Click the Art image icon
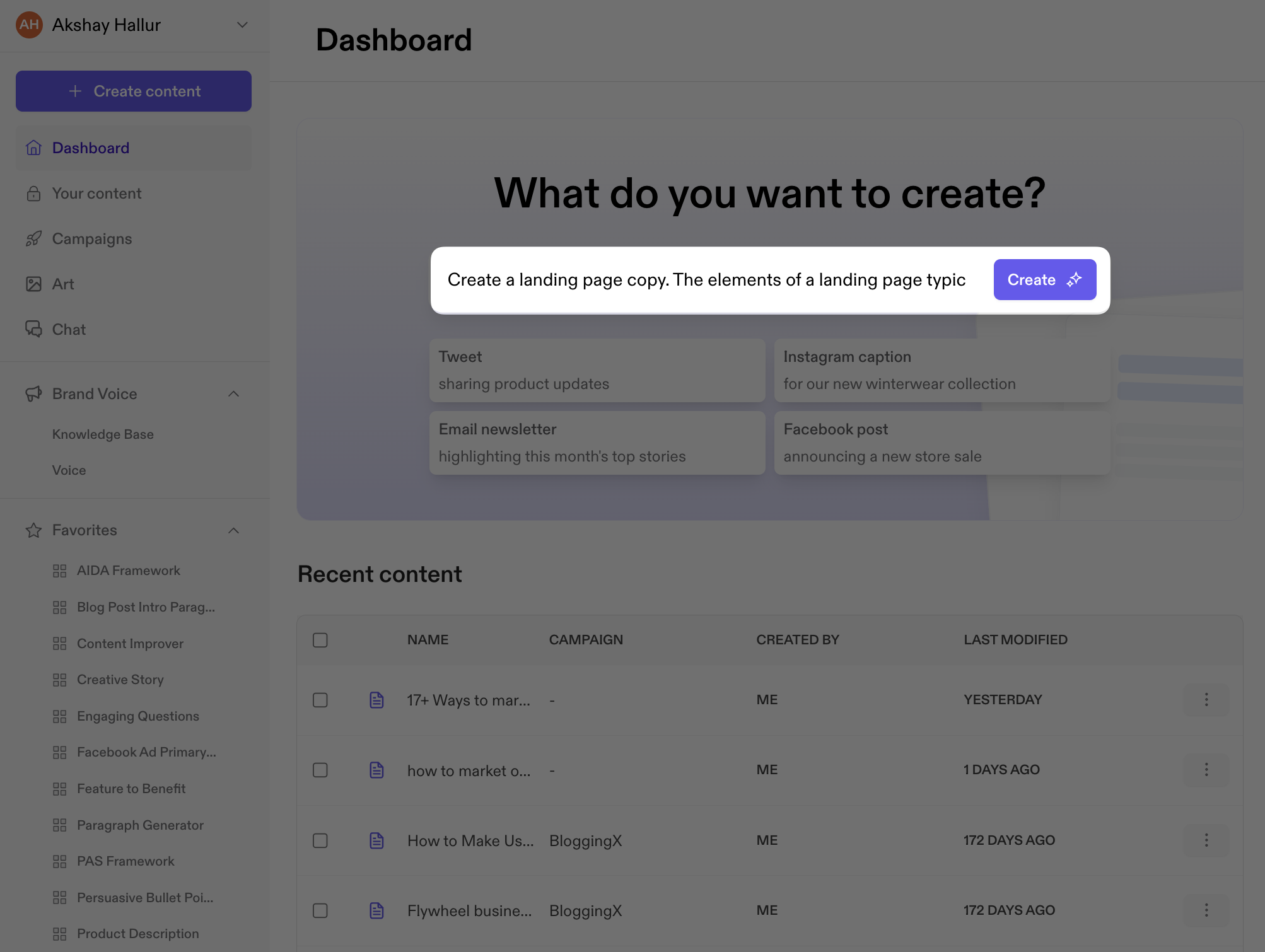The width and height of the screenshot is (1265, 952). click(33, 284)
